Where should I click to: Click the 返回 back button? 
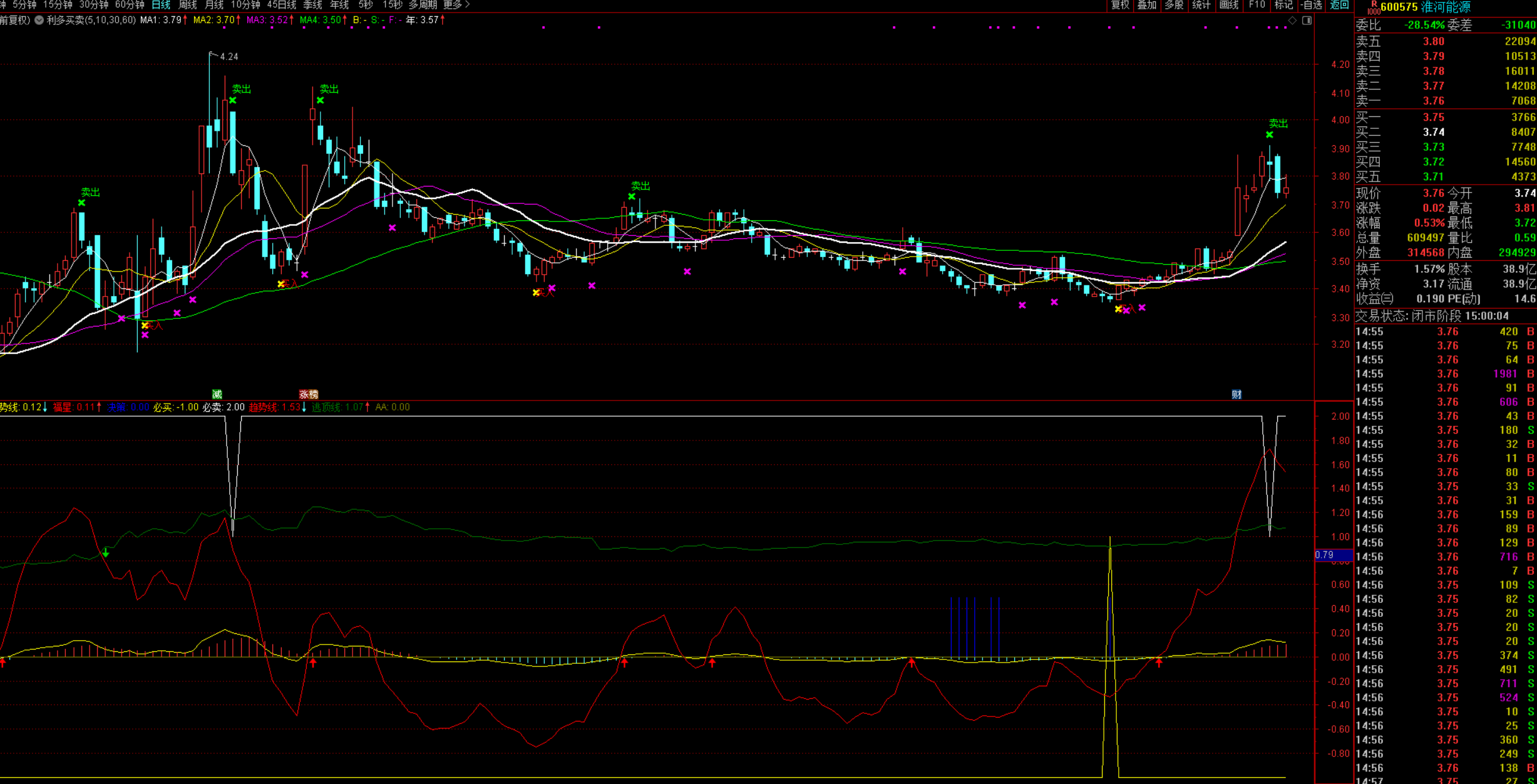1339,5
